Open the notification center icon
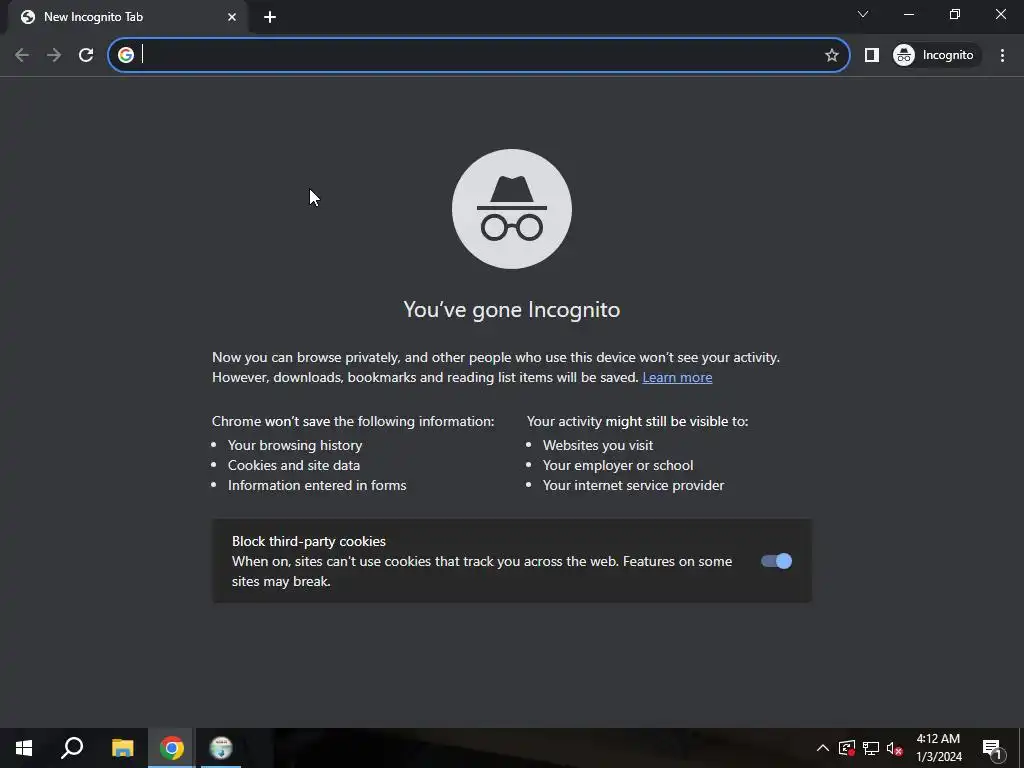 [x=993, y=749]
